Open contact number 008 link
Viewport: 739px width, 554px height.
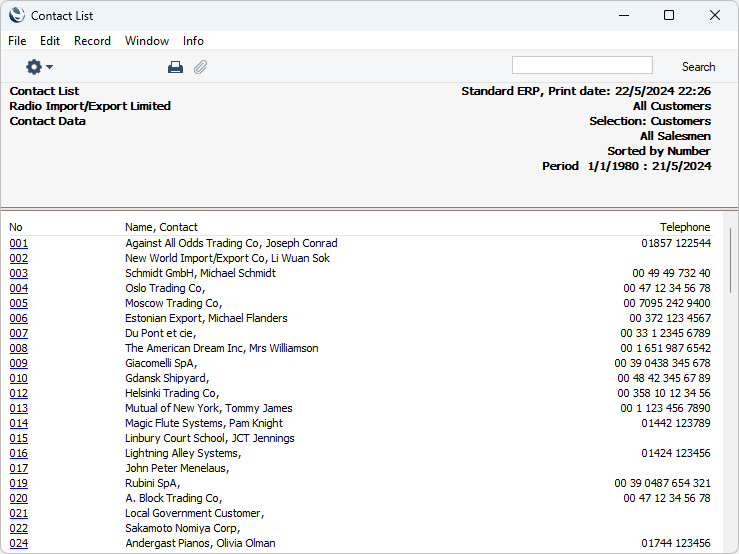[x=18, y=348]
